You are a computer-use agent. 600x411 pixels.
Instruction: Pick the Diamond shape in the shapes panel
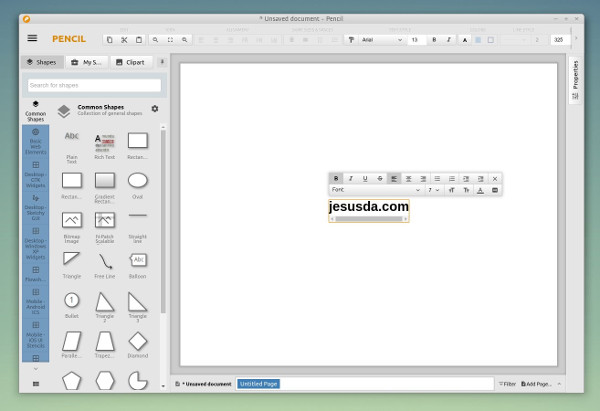pos(138,341)
